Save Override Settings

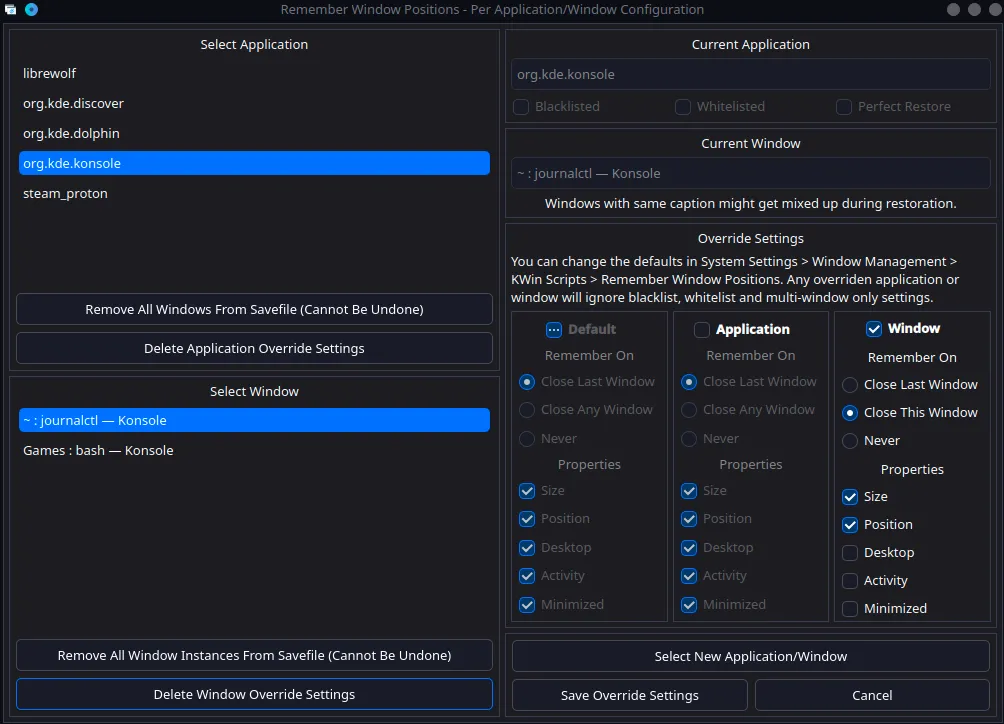(x=629, y=696)
